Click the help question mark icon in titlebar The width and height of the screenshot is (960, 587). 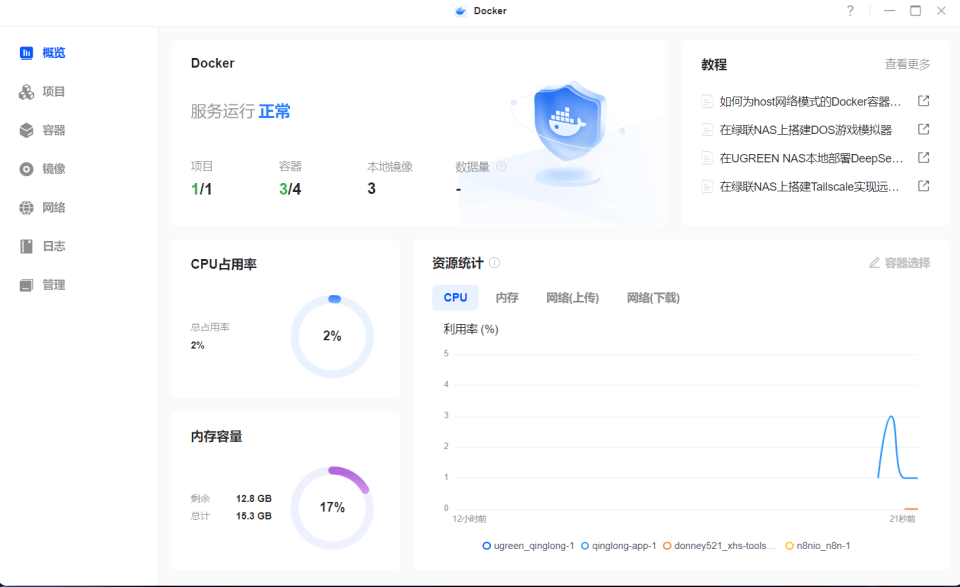click(850, 11)
